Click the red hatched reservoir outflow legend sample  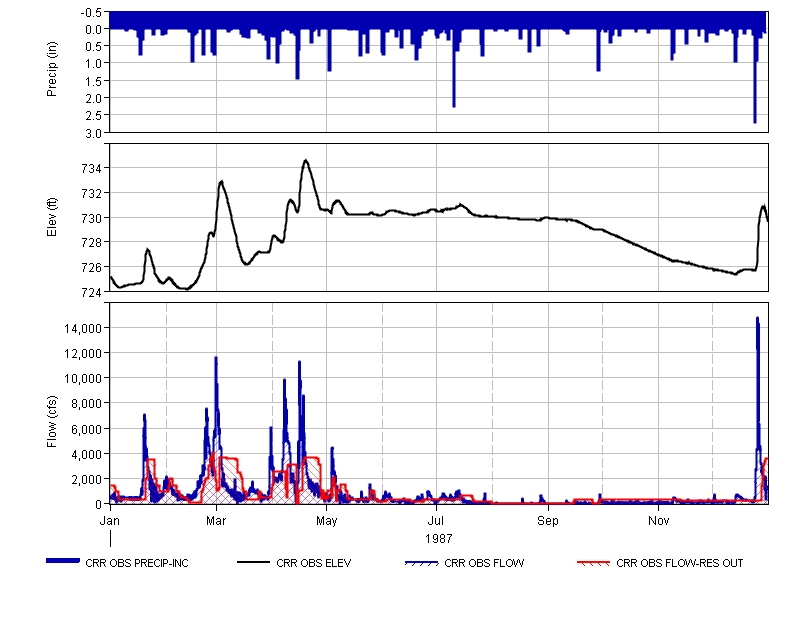[x=593, y=563]
